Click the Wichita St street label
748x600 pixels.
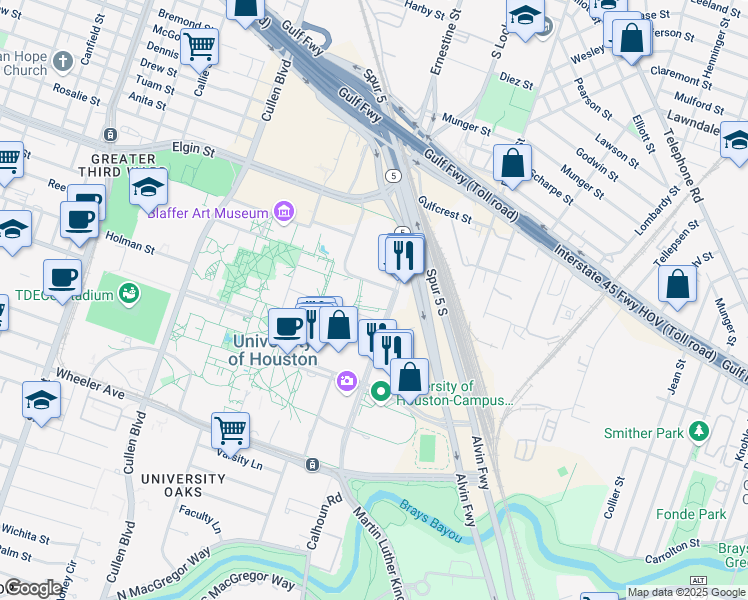(26, 534)
